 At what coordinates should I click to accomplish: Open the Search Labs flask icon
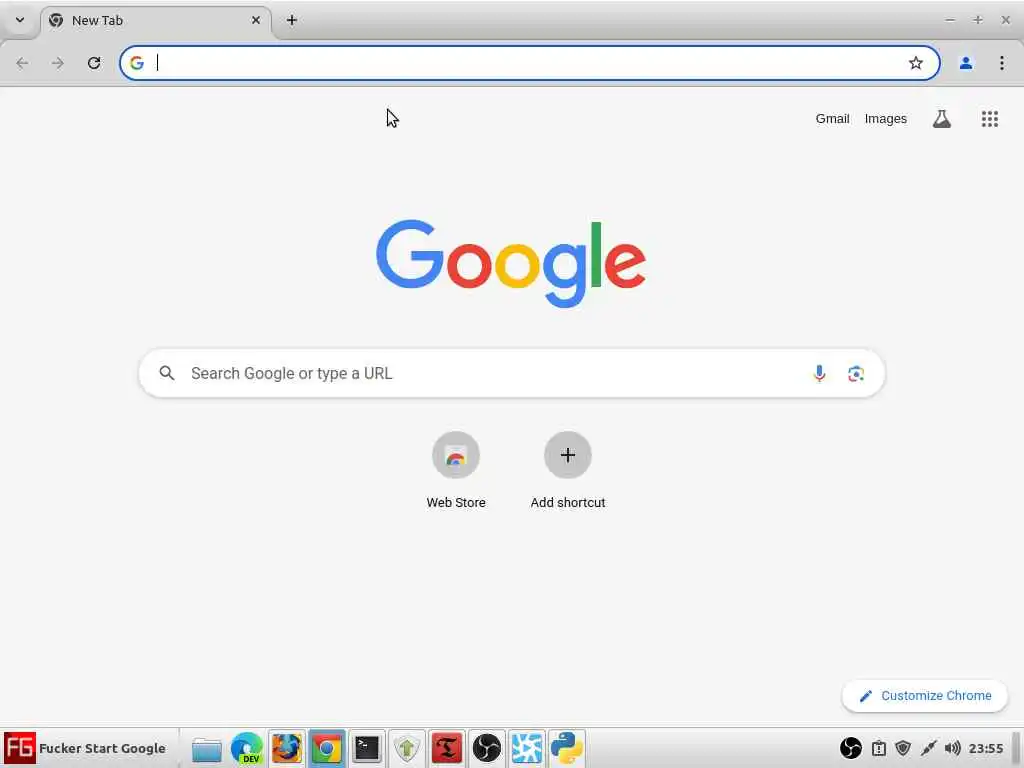(x=942, y=119)
